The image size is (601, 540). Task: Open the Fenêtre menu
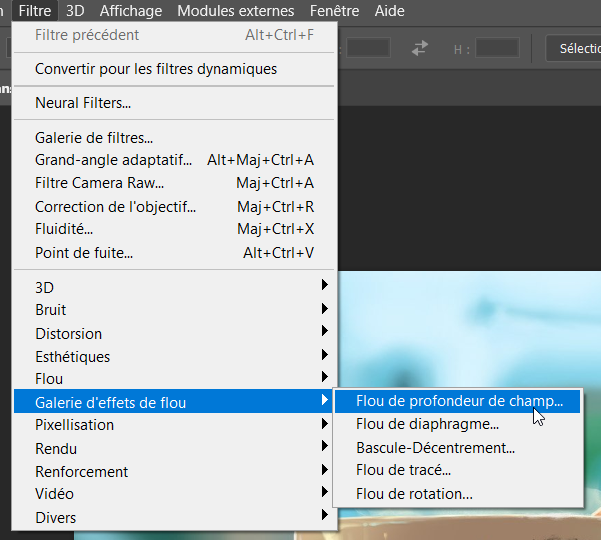point(334,11)
